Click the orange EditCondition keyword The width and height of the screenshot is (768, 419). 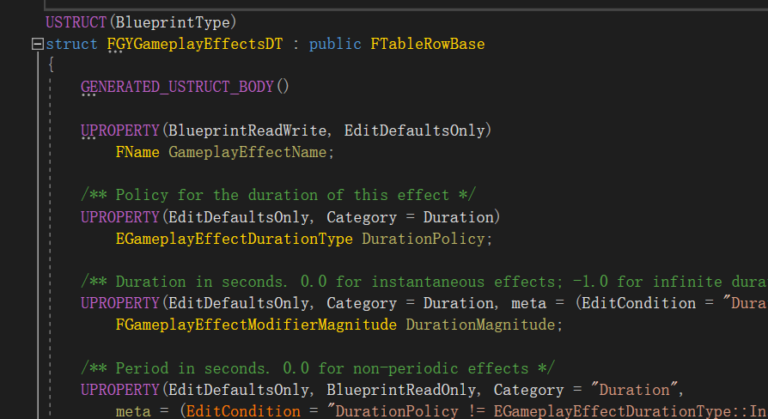[x=243, y=411]
